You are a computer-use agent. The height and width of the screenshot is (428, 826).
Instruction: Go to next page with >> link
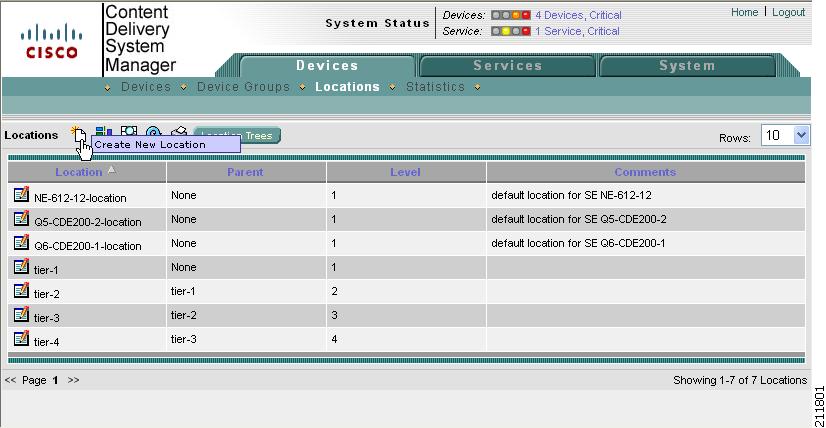pyautogui.click(x=74, y=380)
